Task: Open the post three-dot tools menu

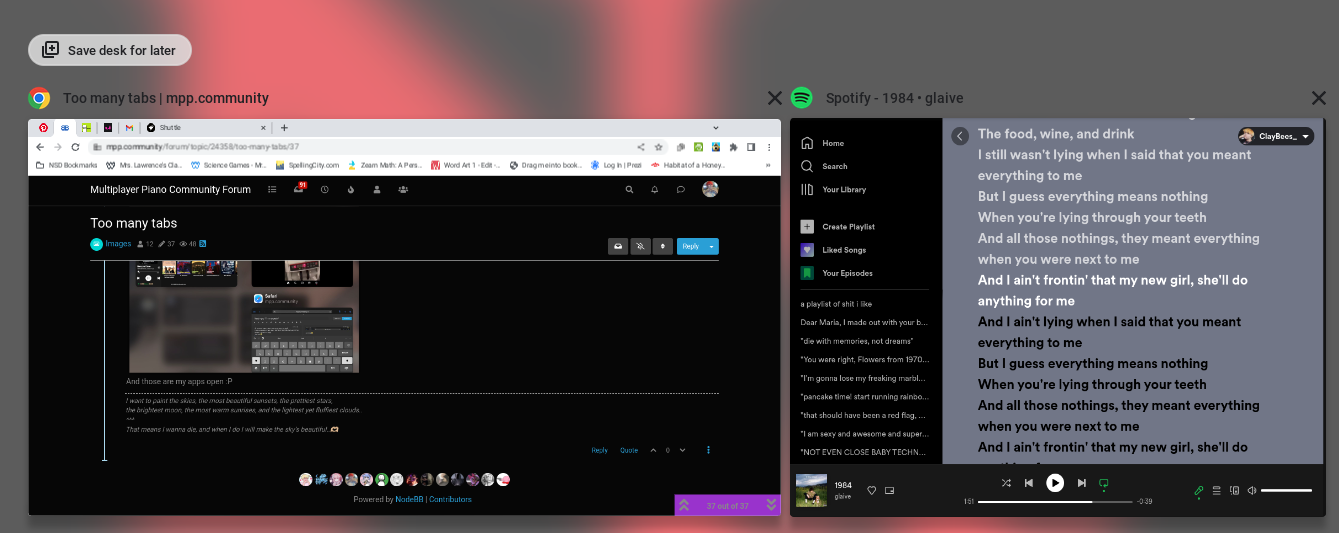Action: pos(708,450)
